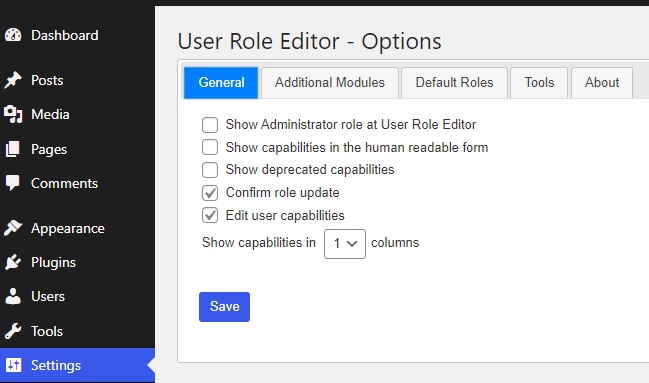Click 'Show Administrator role at User Role Editor' label
649x383 pixels.
point(351,125)
